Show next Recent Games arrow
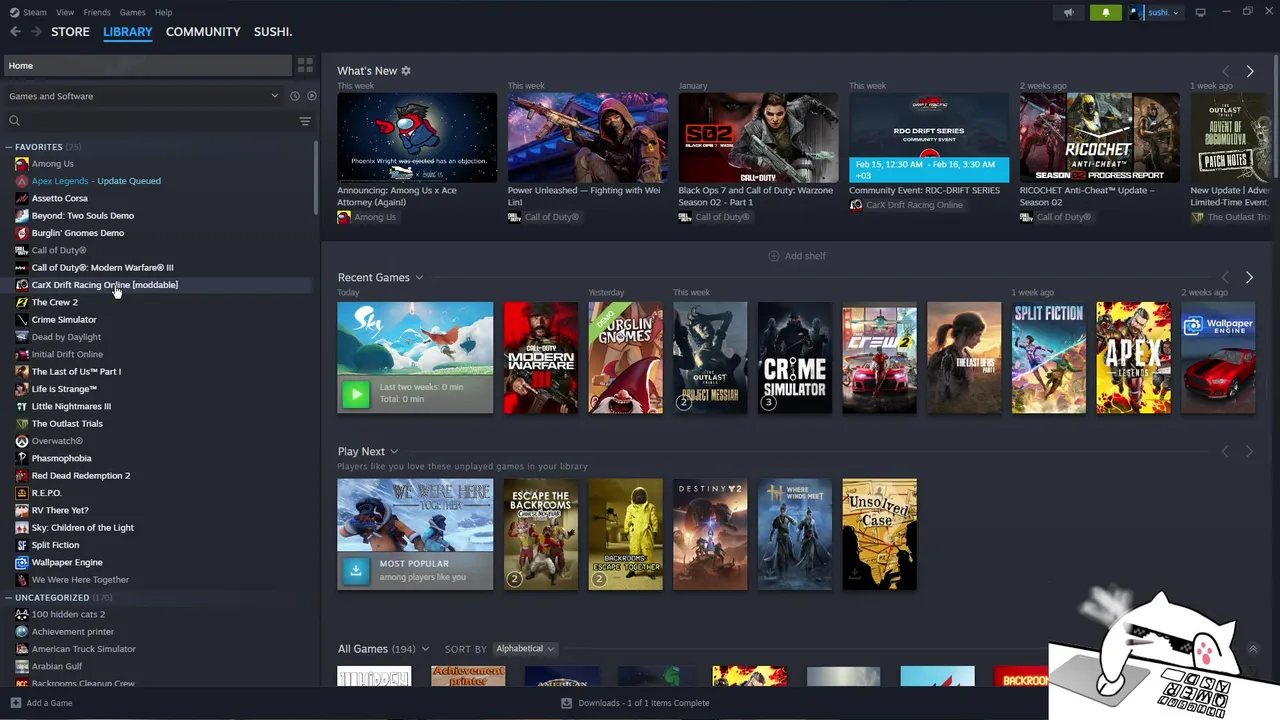 tap(1249, 277)
